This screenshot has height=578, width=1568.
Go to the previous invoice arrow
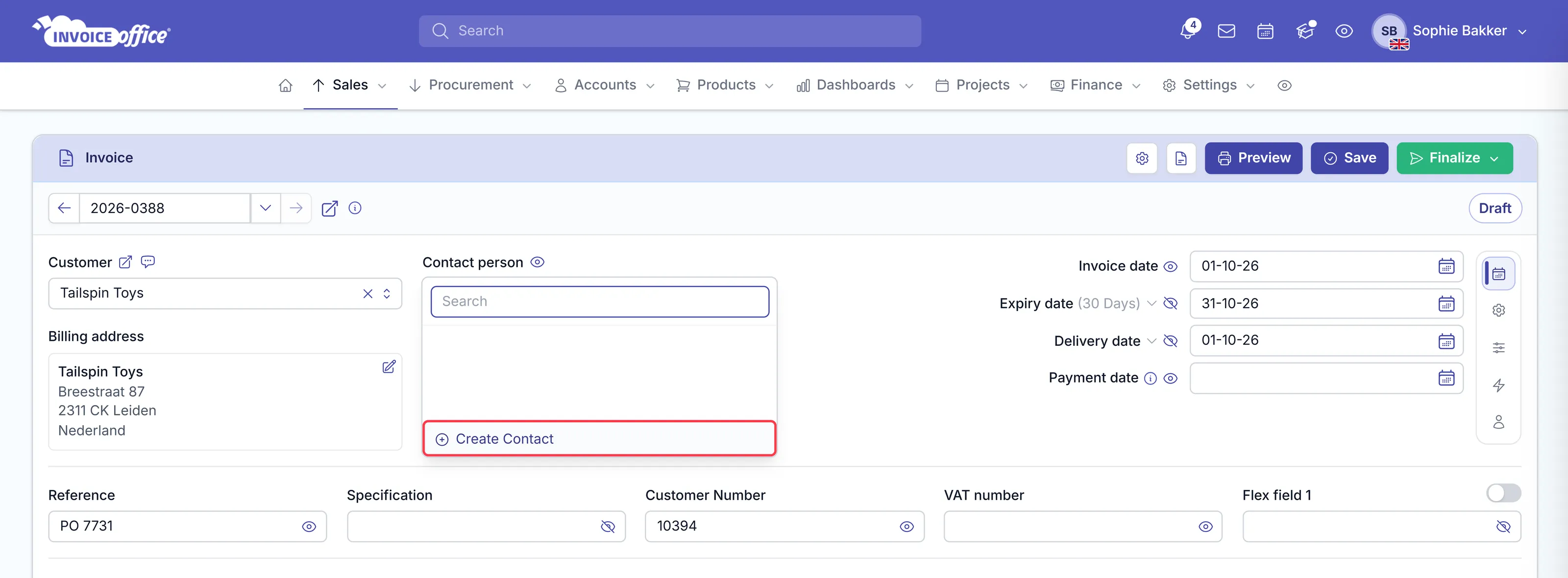(x=64, y=208)
